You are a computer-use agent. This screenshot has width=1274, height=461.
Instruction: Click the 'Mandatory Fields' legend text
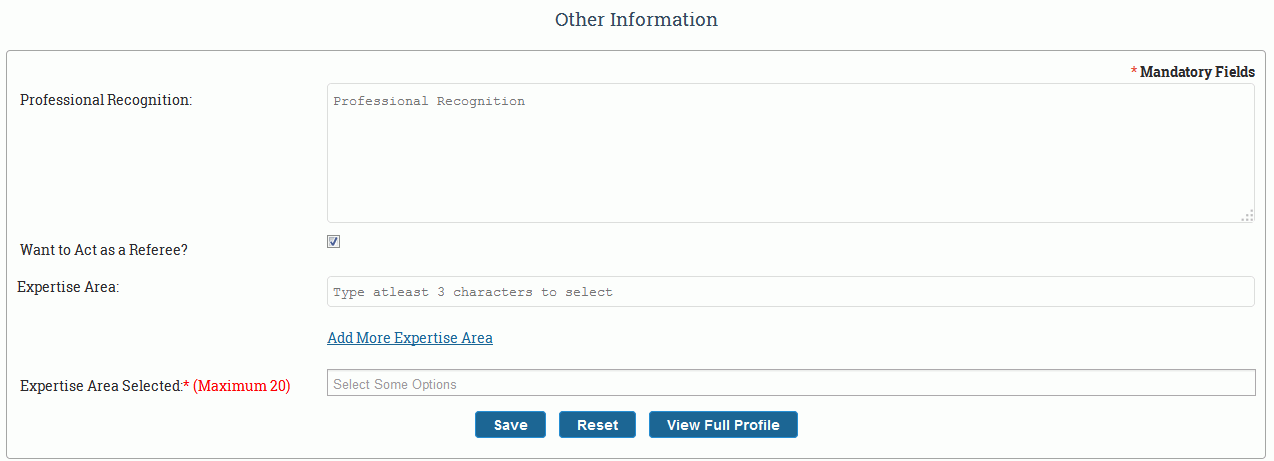click(x=1197, y=72)
